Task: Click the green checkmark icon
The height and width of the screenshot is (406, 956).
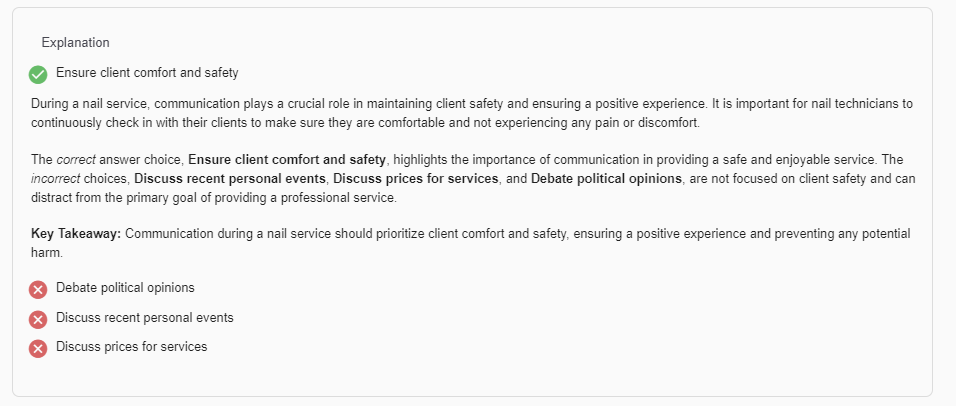Action: pos(38,74)
